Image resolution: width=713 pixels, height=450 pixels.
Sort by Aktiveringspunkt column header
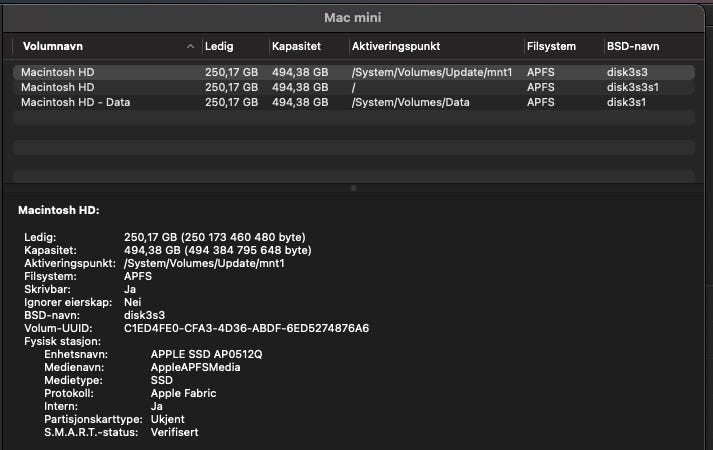396,47
